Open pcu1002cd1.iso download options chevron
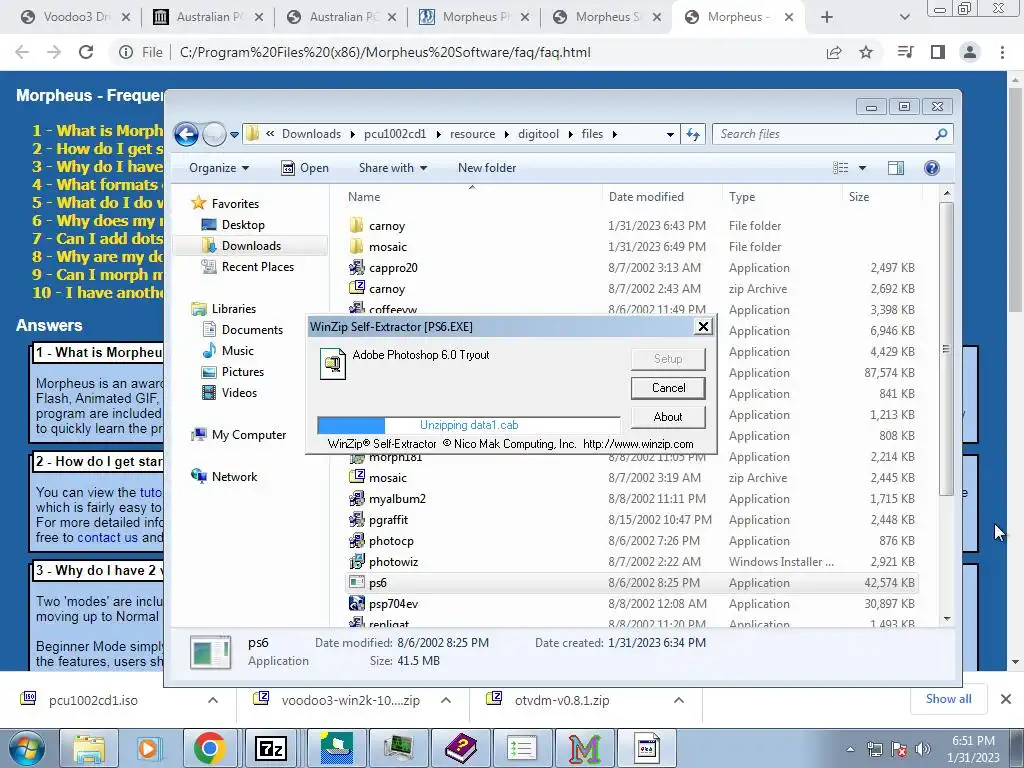1024x768 pixels. point(213,700)
